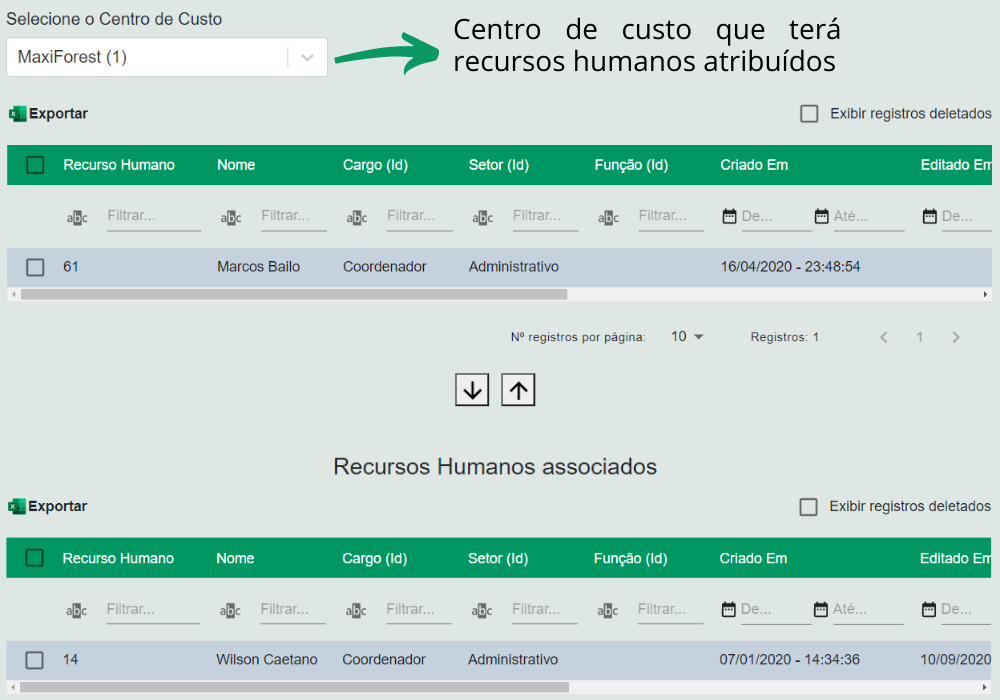Image resolution: width=1000 pixels, height=700 pixels.
Task: Click the calendar icon beside the top 'De...' date filter
Action: tap(729, 216)
